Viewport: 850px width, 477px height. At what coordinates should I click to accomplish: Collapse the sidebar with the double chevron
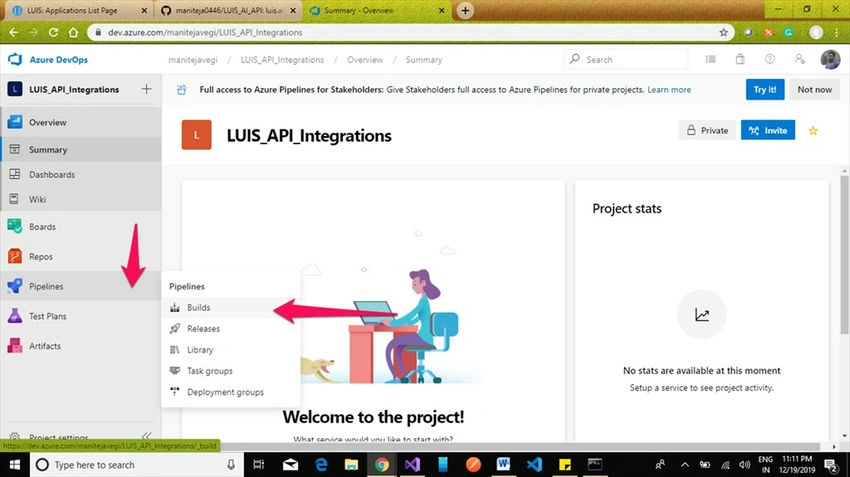click(146, 436)
